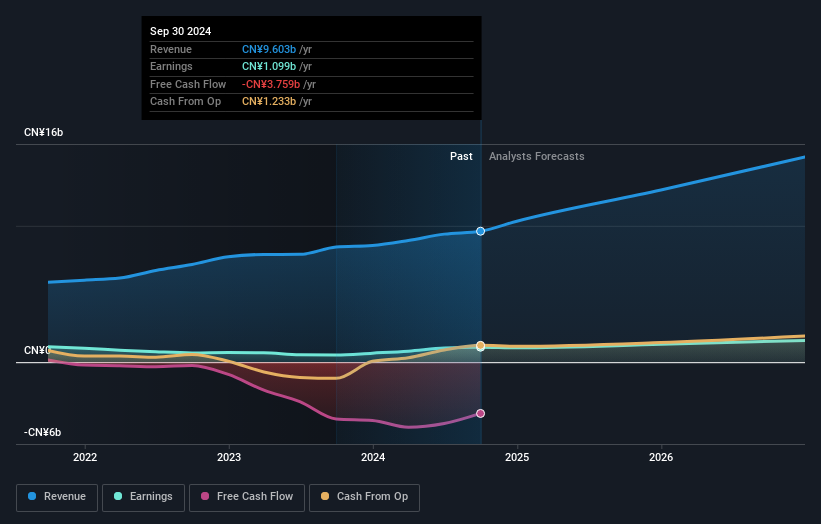Image resolution: width=821 pixels, height=524 pixels.
Task: Click the Cash From Op tooltip label
Action: (x=185, y=102)
